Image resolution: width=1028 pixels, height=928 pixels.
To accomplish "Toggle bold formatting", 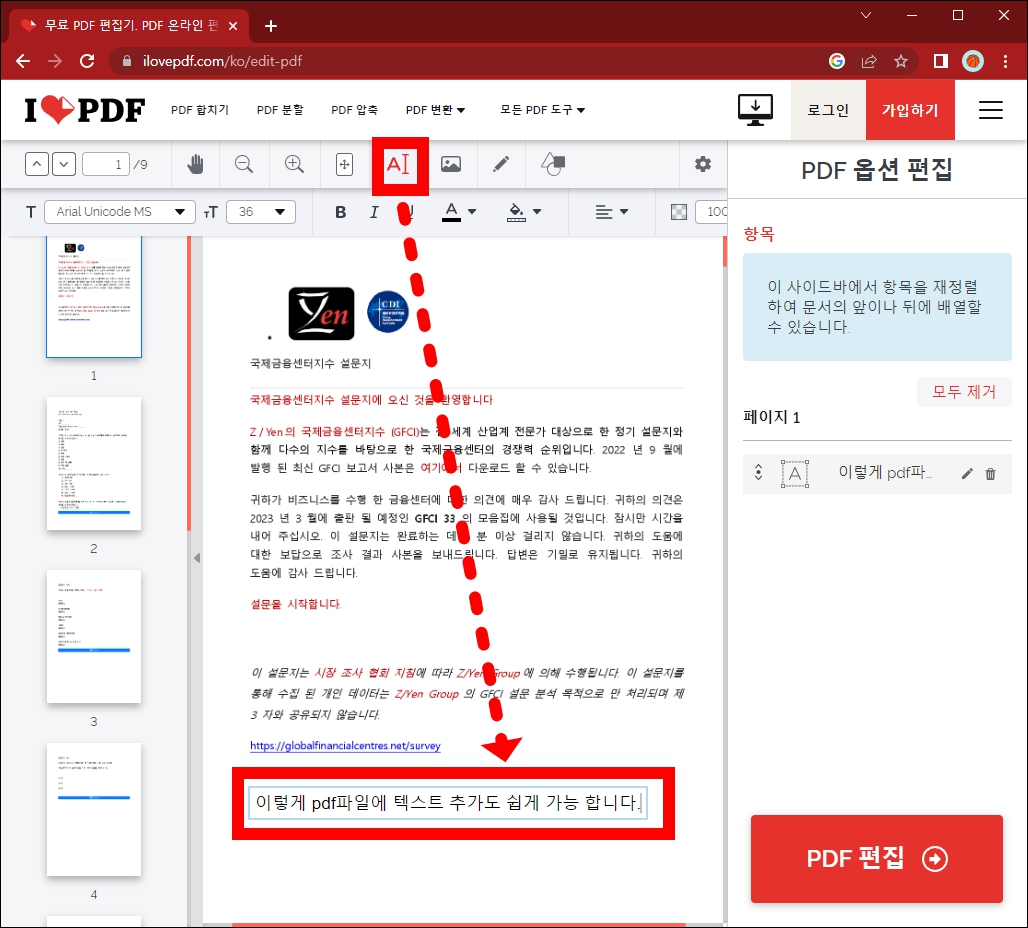I will (x=340, y=212).
